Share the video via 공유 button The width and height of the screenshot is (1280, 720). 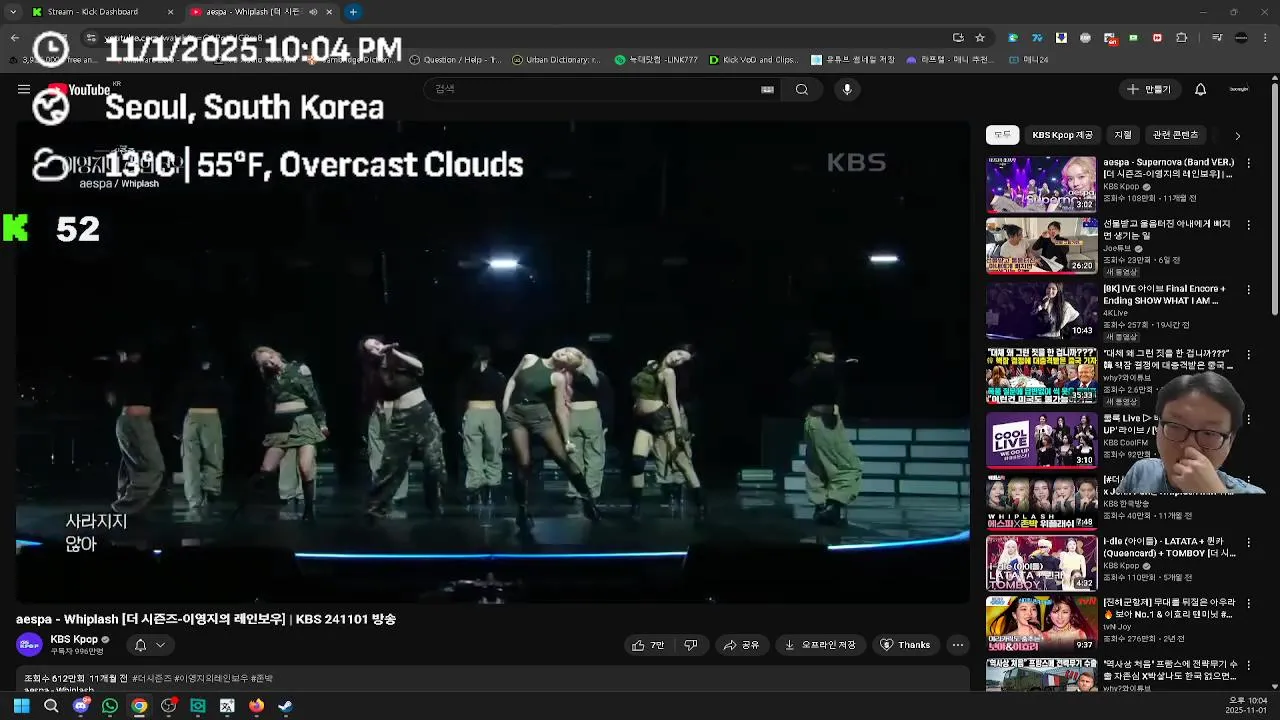(x=742, y=645)
